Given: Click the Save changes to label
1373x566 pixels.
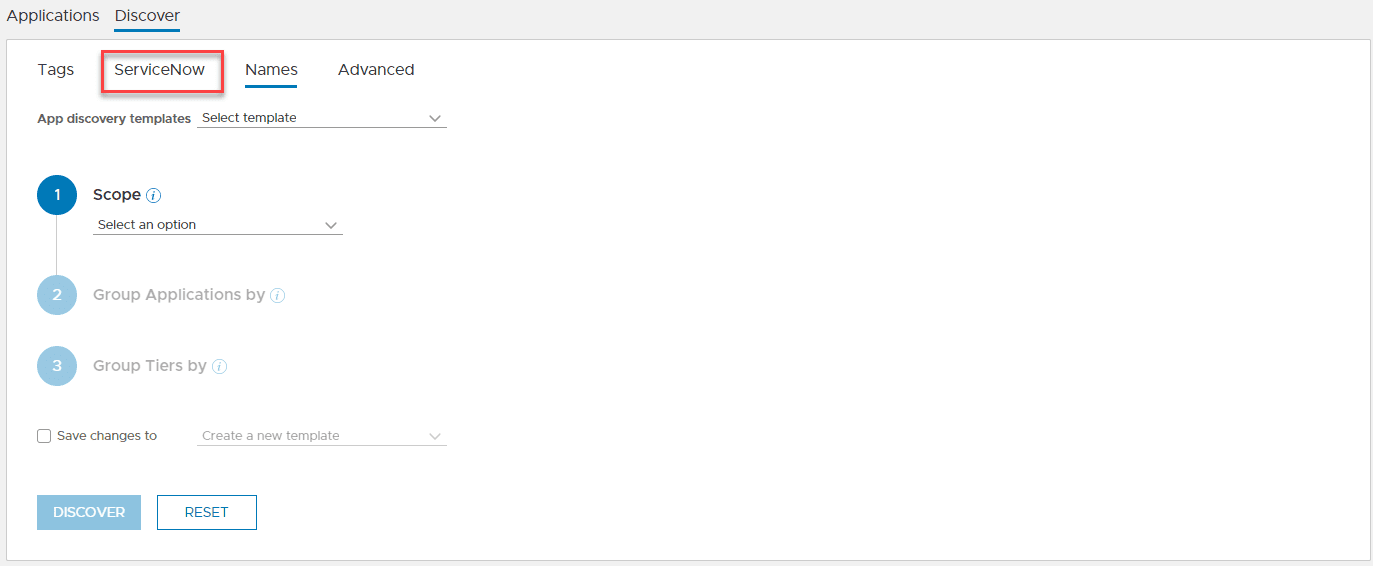Looking at the screenshot, I should pyautogui.click(x=107, y=436).
